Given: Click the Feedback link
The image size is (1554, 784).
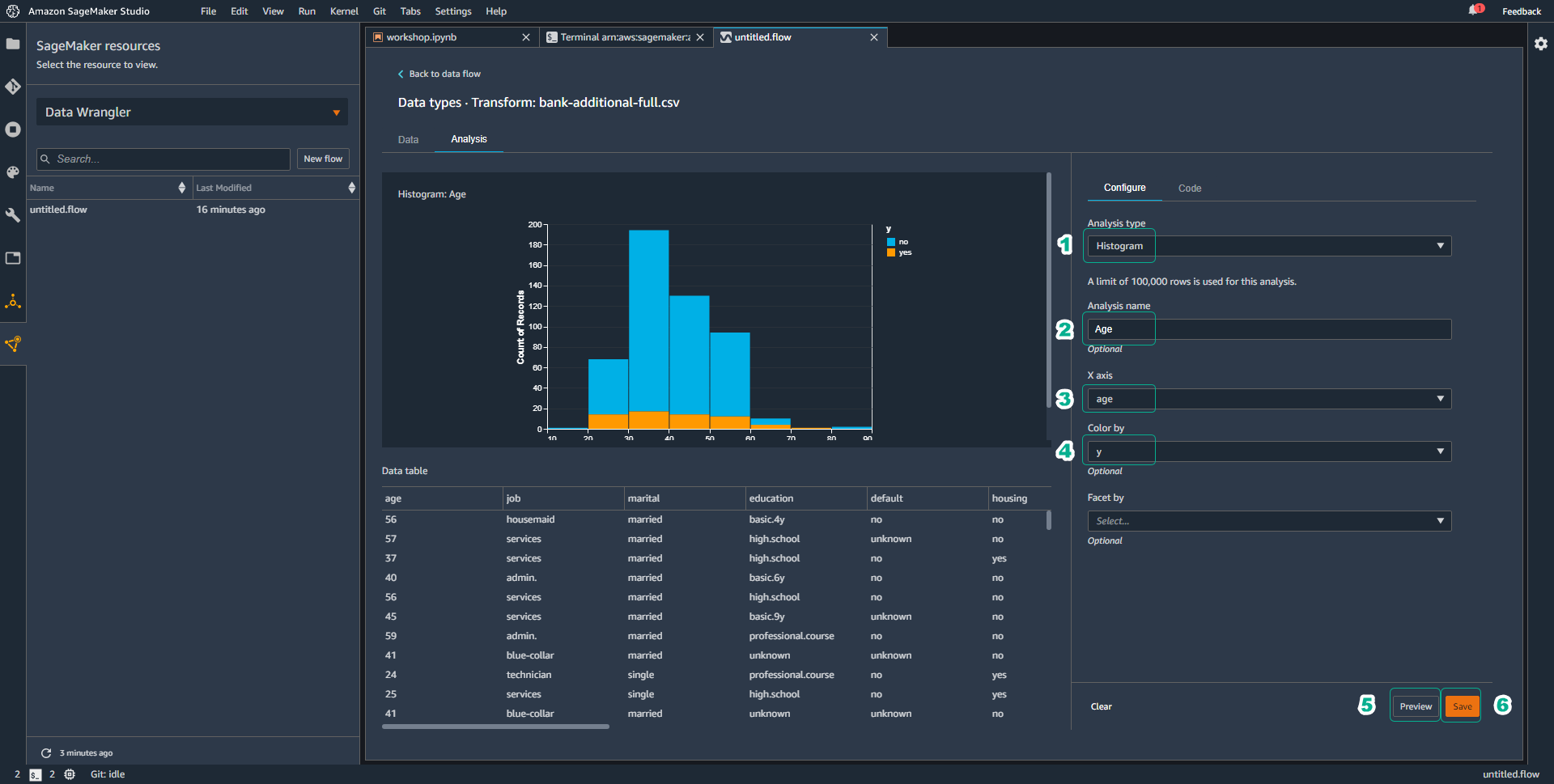Looking at the screenshot, I should [x=1521, y=11].
